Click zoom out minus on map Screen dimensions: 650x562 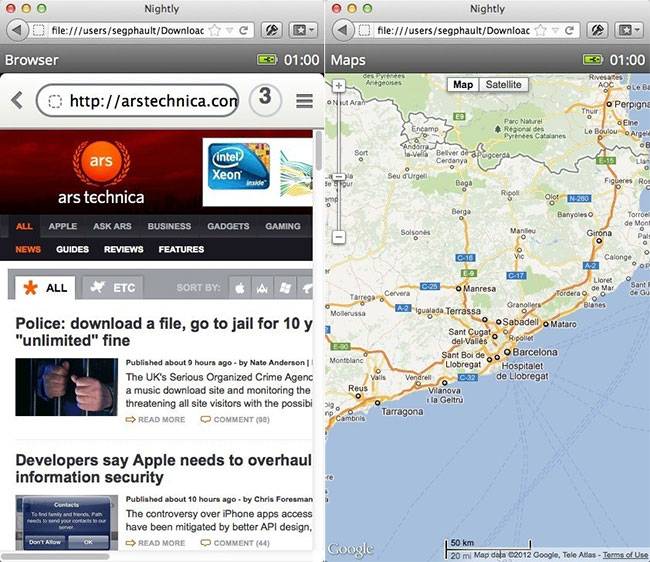coord(338,237)
